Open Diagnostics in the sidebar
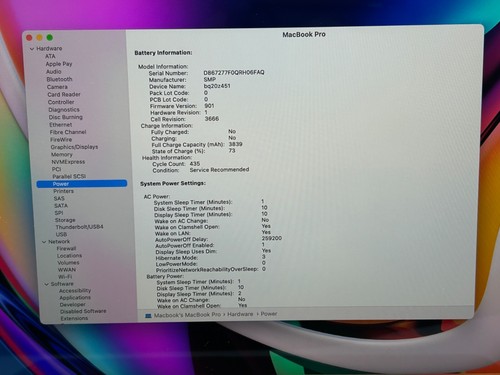Screen dimensions: 500x375 pos(64,109)
